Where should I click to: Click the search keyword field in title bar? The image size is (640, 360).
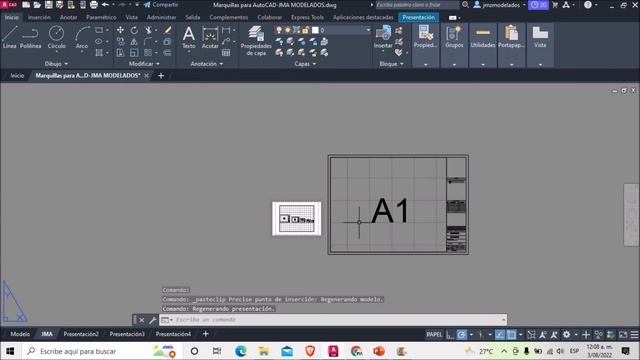(417, 5)
